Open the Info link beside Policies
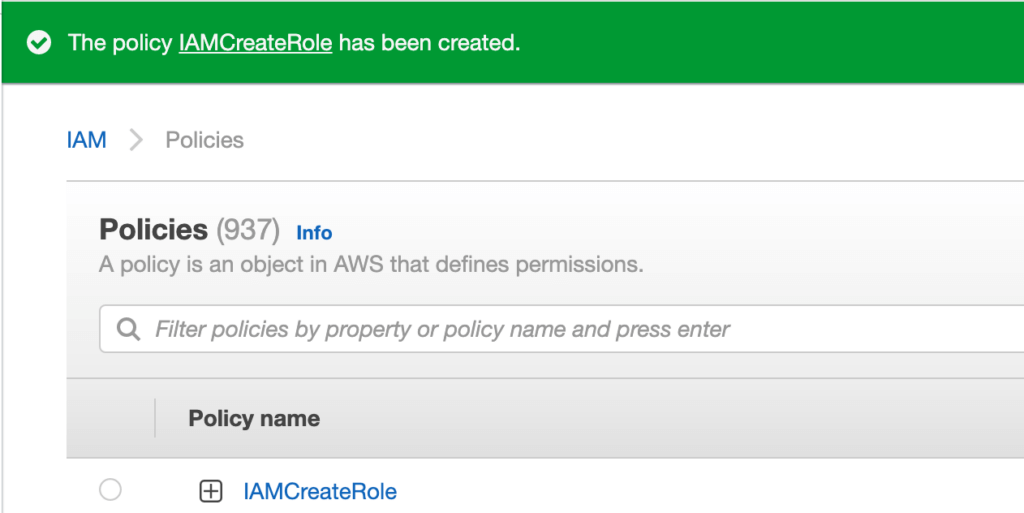Viewport: 1024px width, 513px height. coord(314,232)
